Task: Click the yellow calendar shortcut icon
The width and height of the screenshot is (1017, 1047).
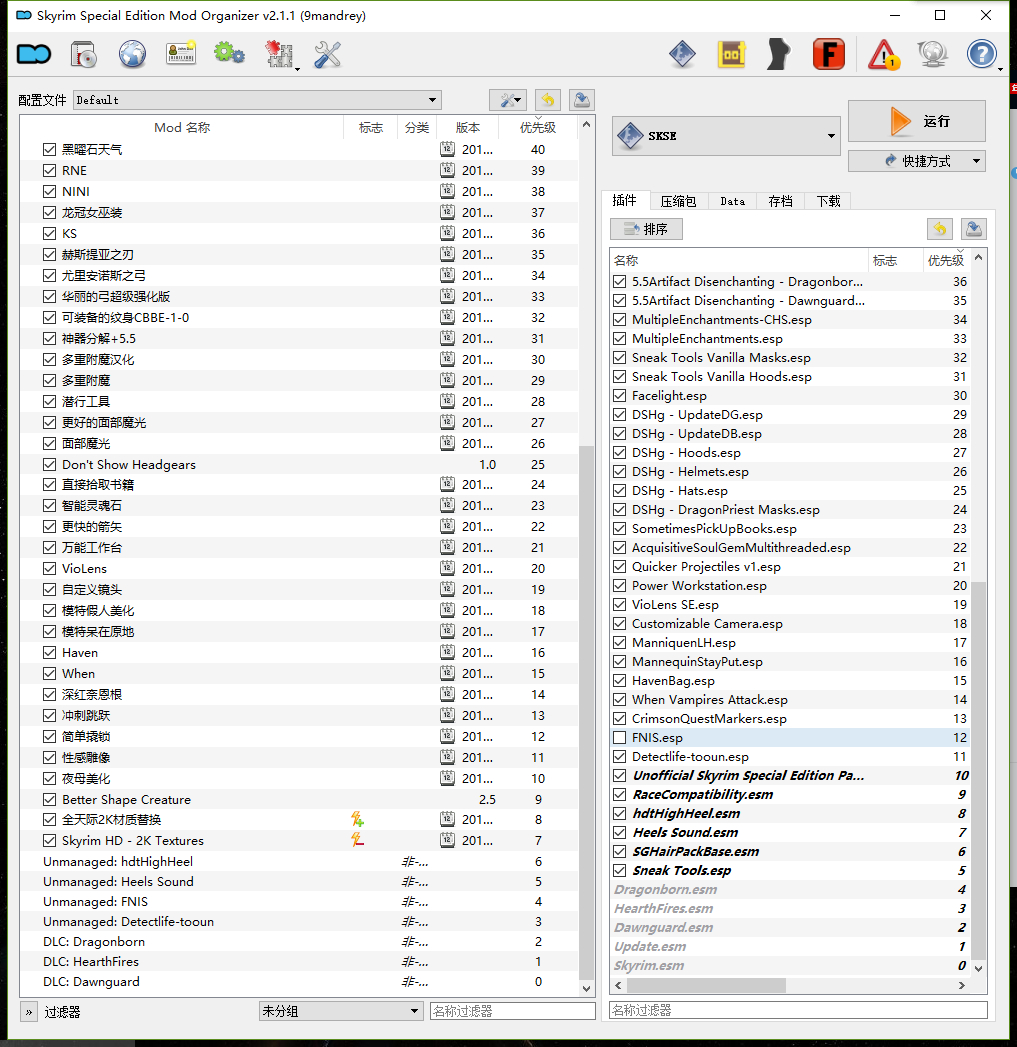Action: click(731, 55)
